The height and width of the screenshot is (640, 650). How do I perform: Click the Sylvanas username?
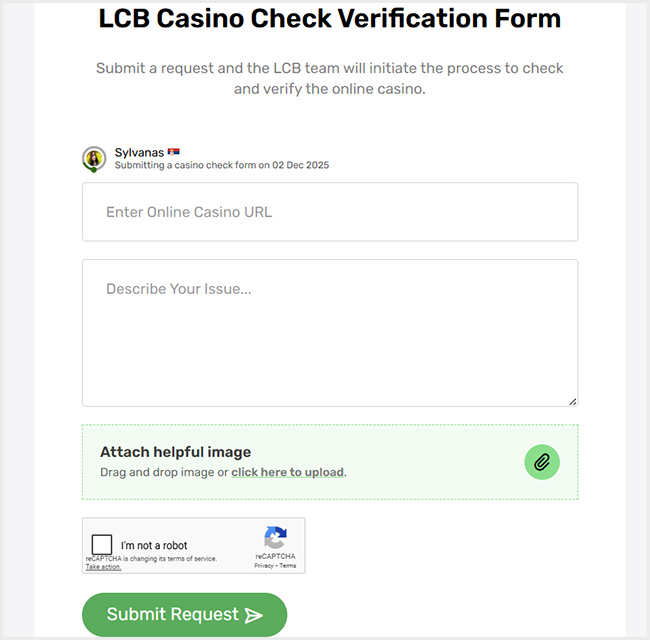point(139,153)
